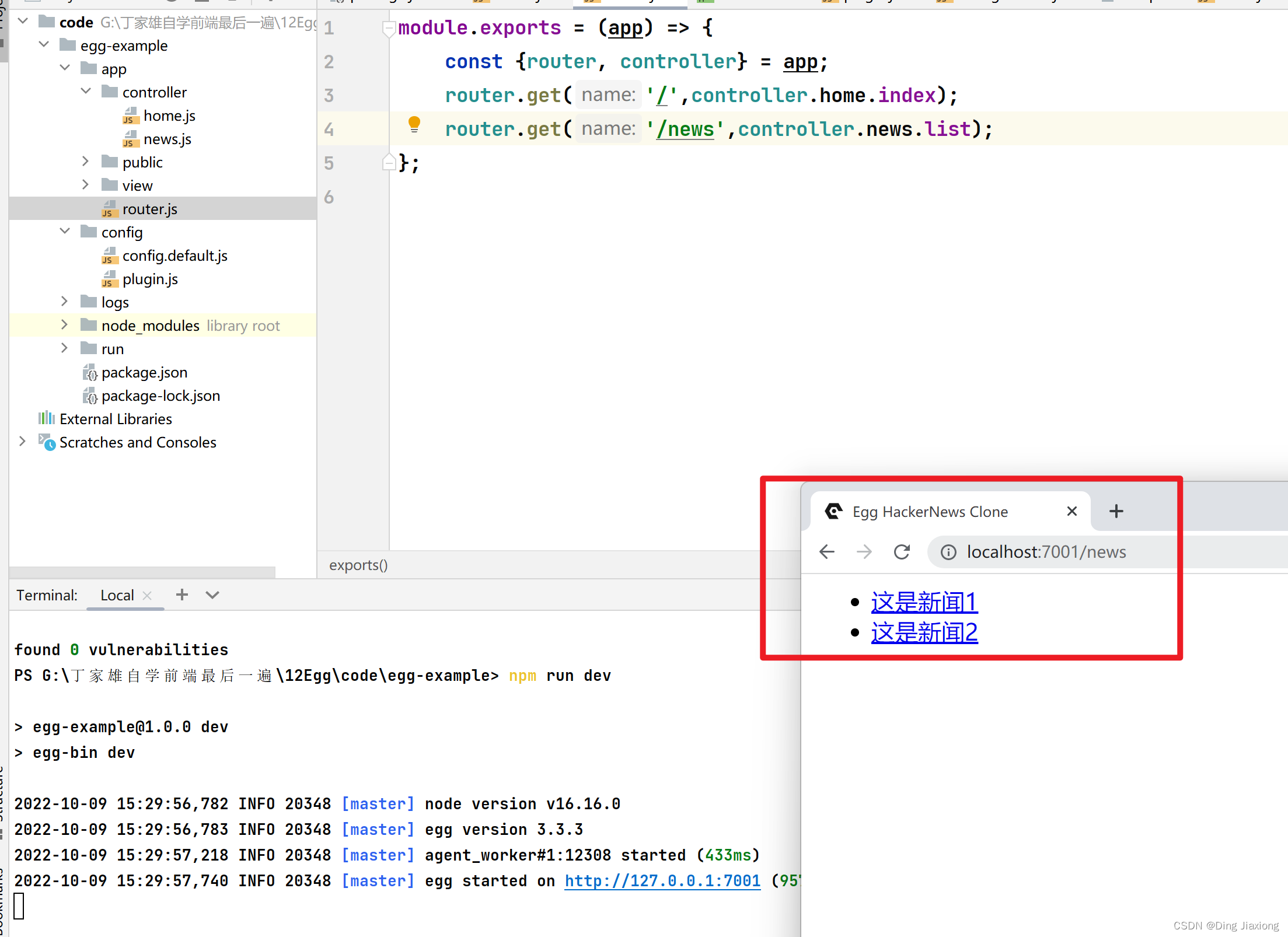Open news.js in the project tree

click(167, 139)
